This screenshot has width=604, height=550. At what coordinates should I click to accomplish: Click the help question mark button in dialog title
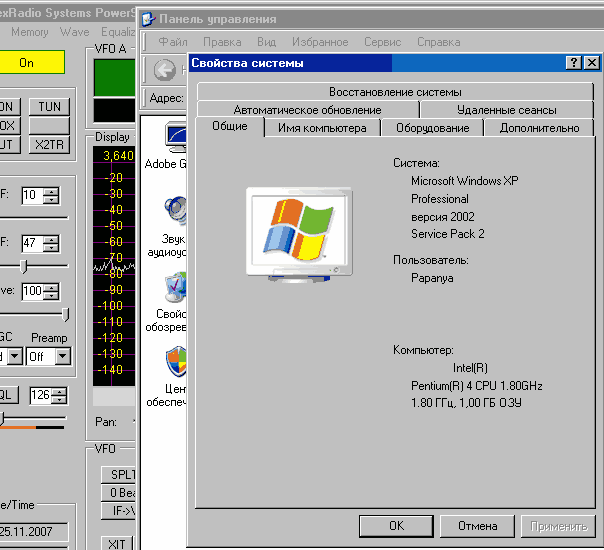tap(573, 63)
